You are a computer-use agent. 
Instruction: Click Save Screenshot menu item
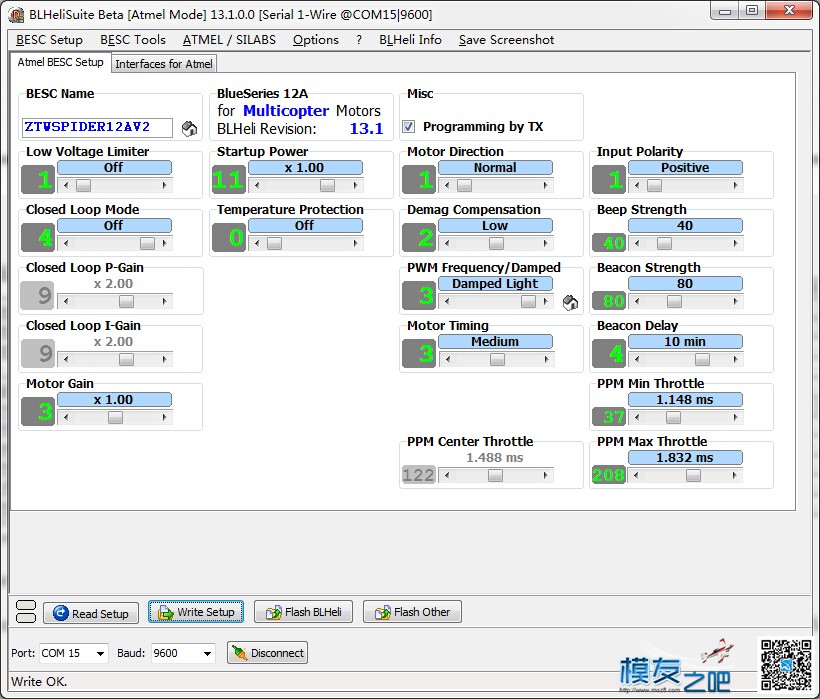coord(506,40)
